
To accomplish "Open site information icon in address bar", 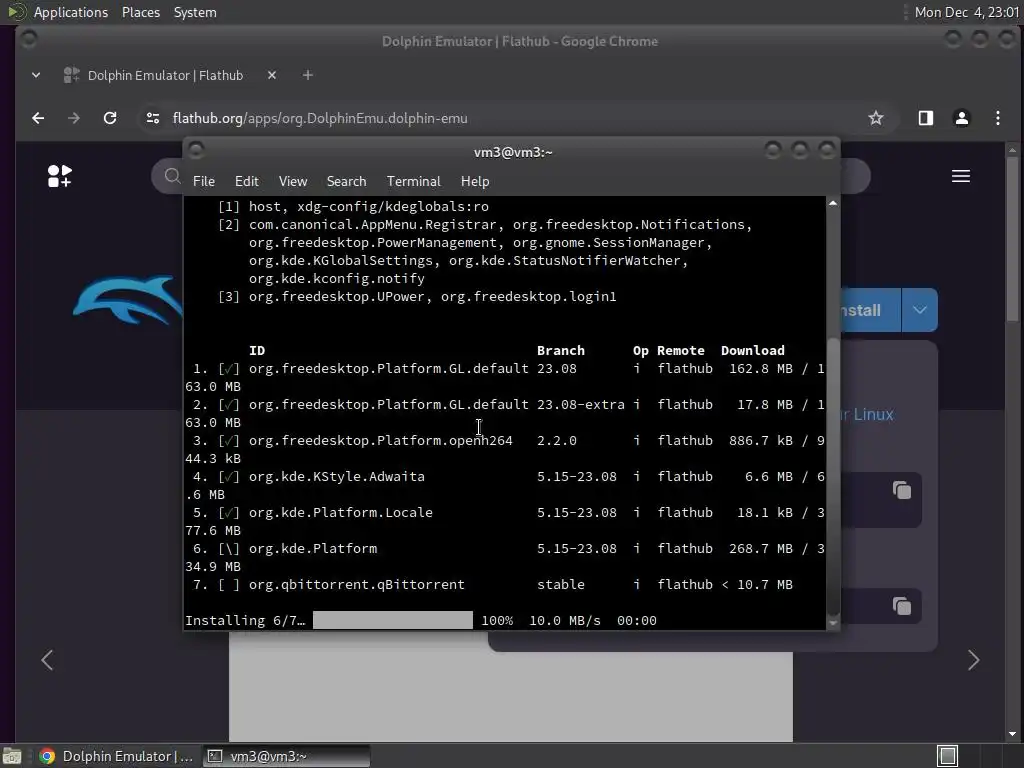I will pos(153,118).
